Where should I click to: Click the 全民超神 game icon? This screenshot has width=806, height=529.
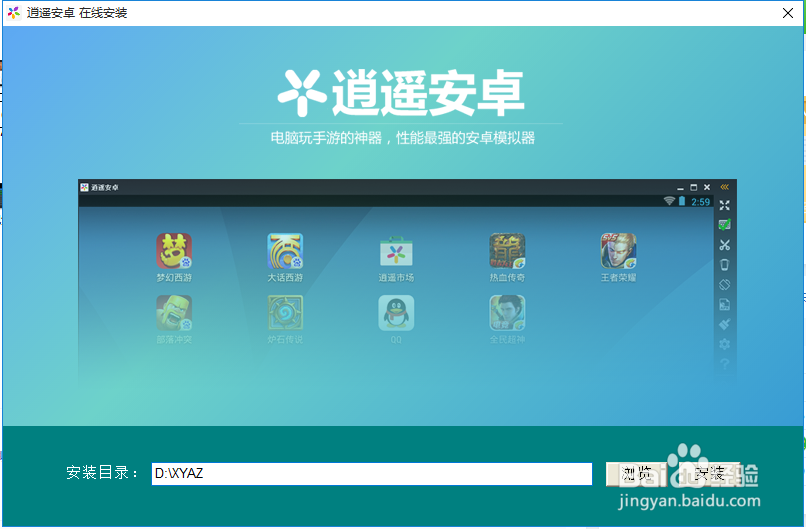[x=507, y=313]
